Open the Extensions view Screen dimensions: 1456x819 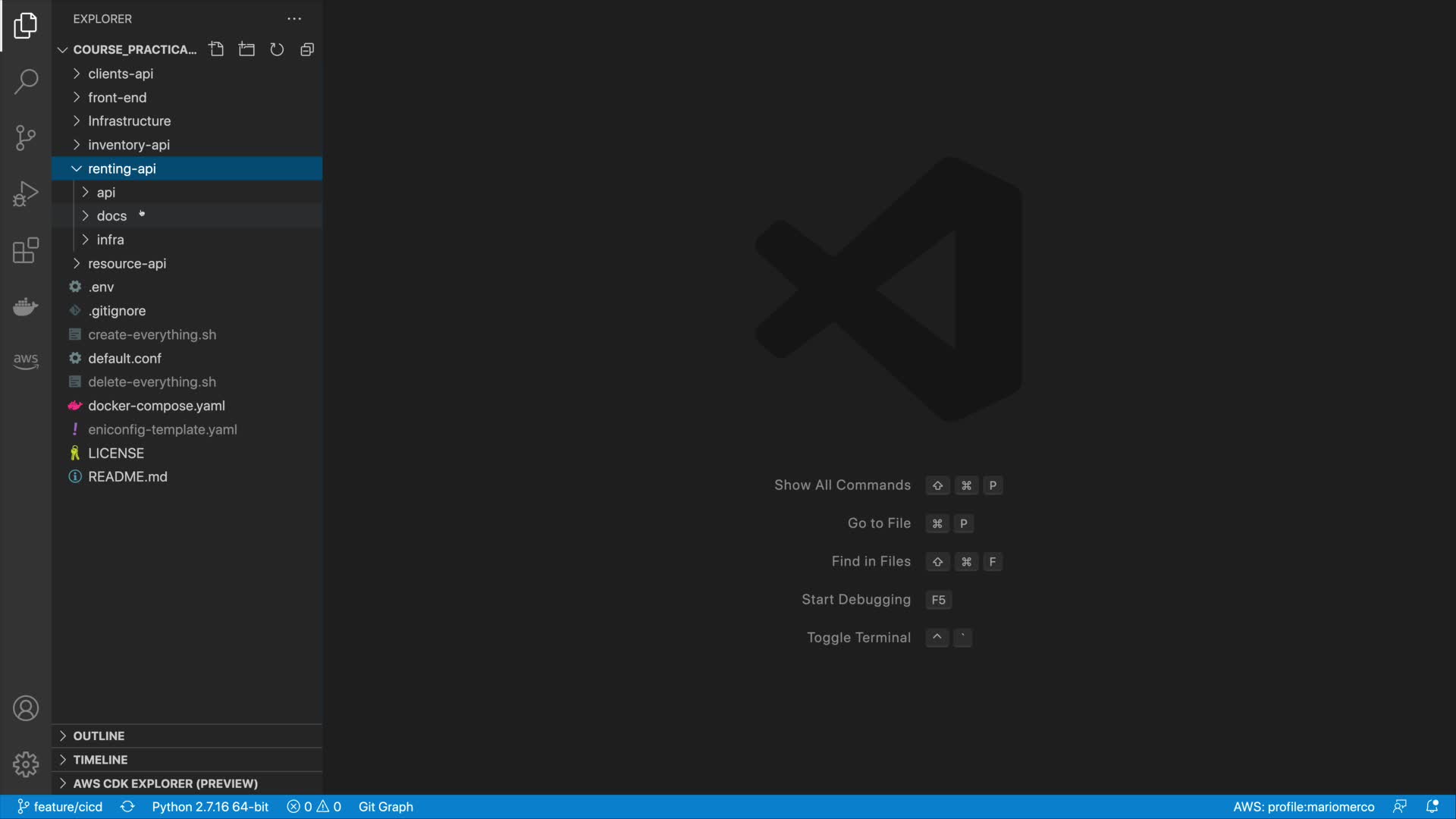pyautogui.click(x=26, y=250)
